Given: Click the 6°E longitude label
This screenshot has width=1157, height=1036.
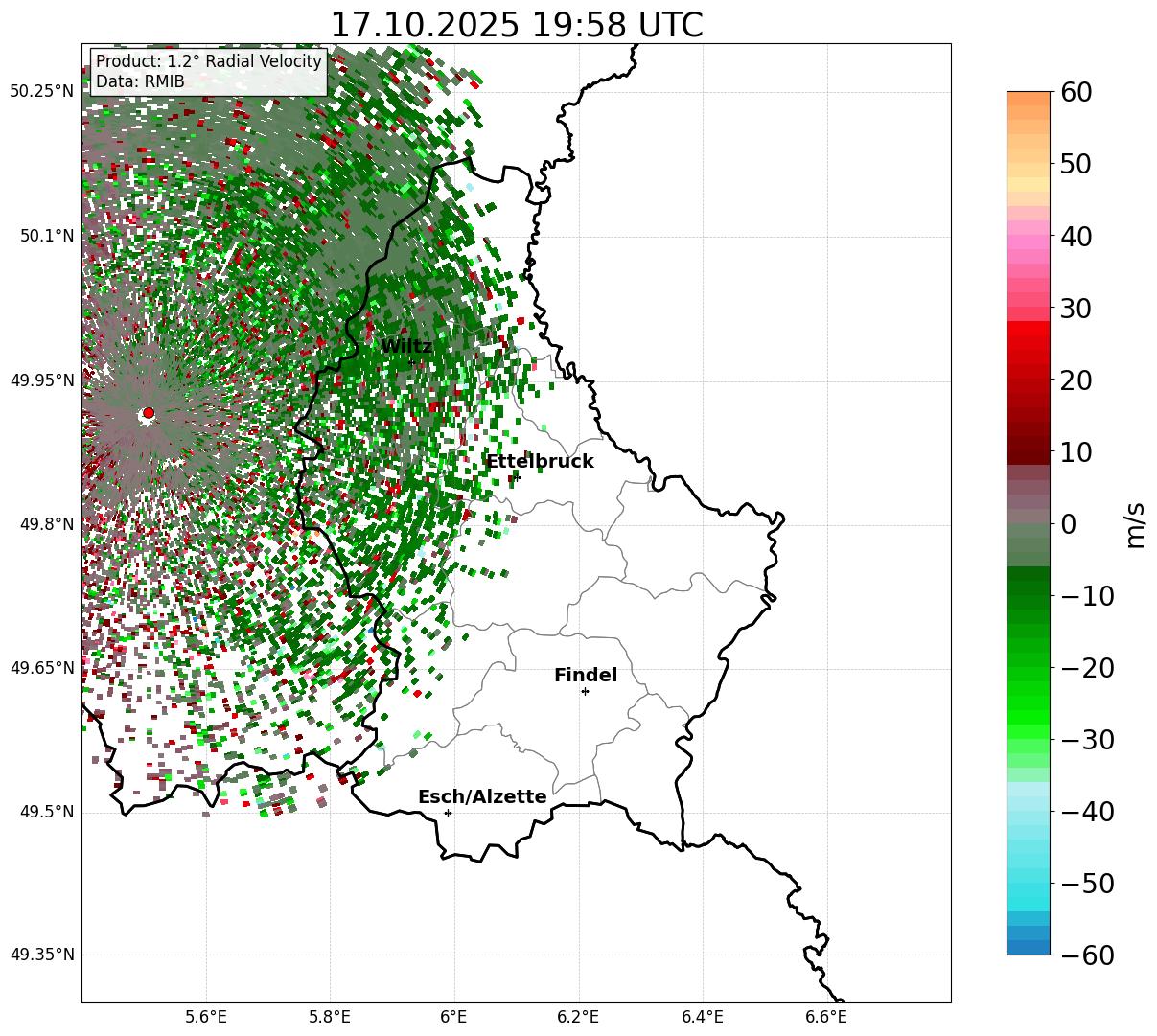Looking at the screenshot, I should point(453,1016).
